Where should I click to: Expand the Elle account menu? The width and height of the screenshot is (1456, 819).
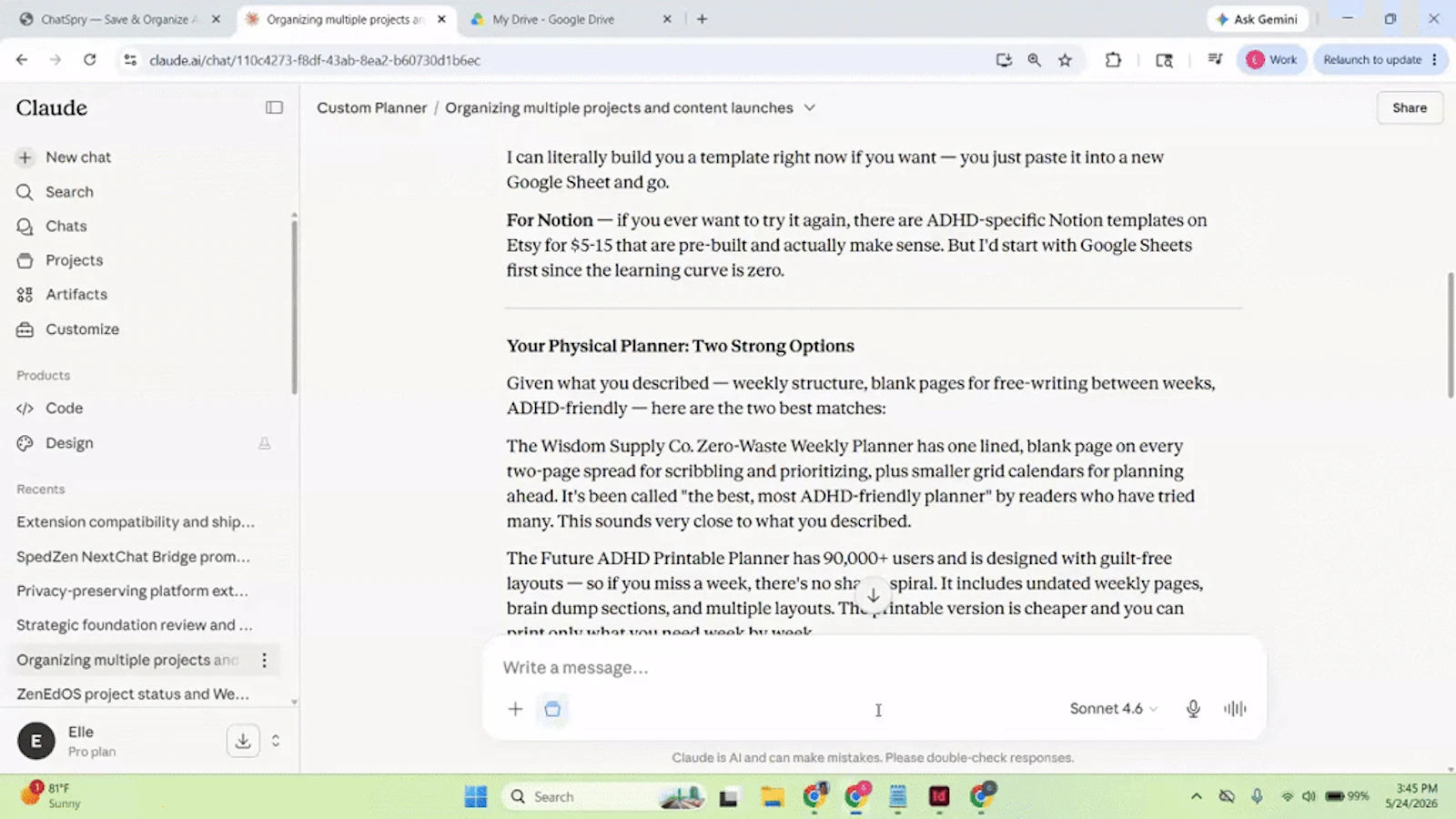point(276,741)
